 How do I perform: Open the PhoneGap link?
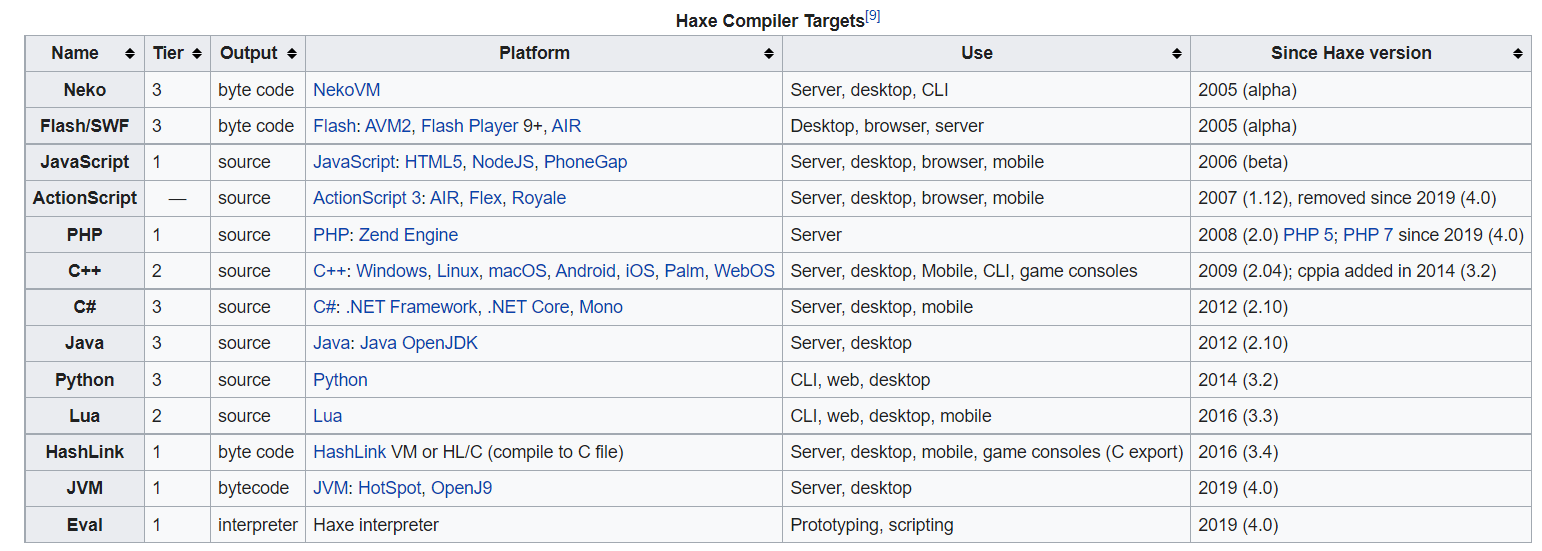(586, 162)
